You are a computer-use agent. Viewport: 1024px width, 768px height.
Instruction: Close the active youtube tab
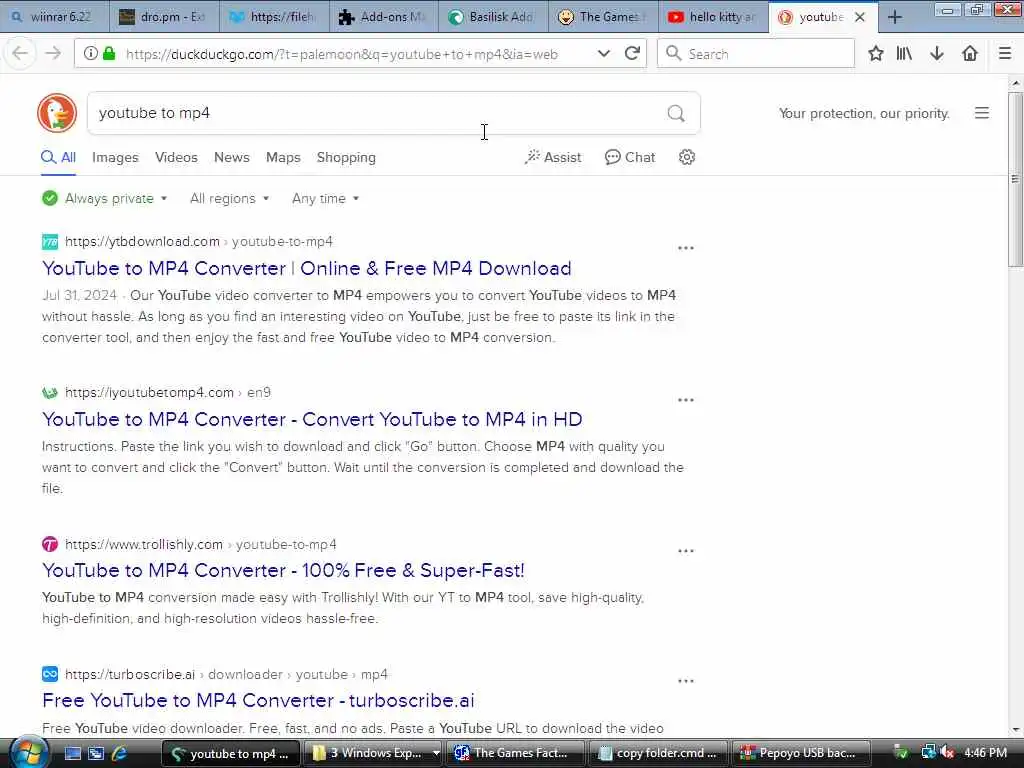pos(860,18)
